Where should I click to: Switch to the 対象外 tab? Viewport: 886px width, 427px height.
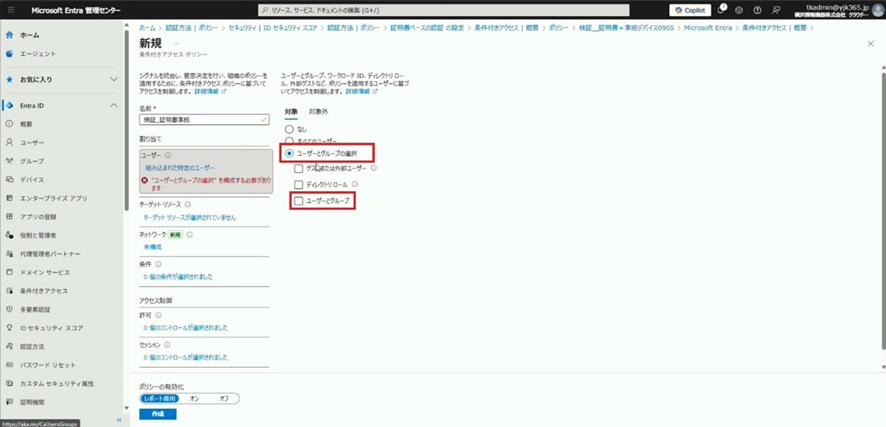[x=318, y=111]
